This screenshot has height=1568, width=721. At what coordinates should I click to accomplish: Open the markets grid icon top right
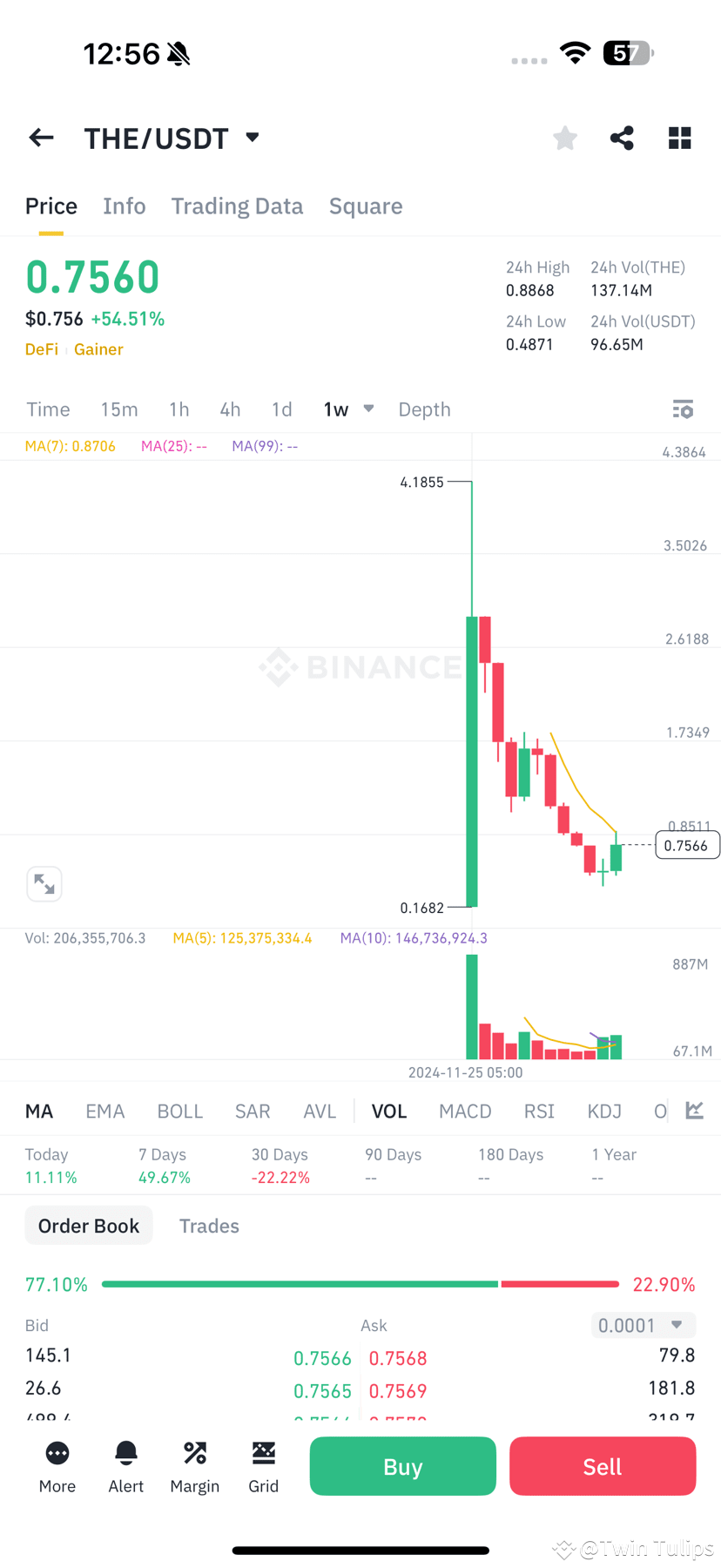(679, 138)
